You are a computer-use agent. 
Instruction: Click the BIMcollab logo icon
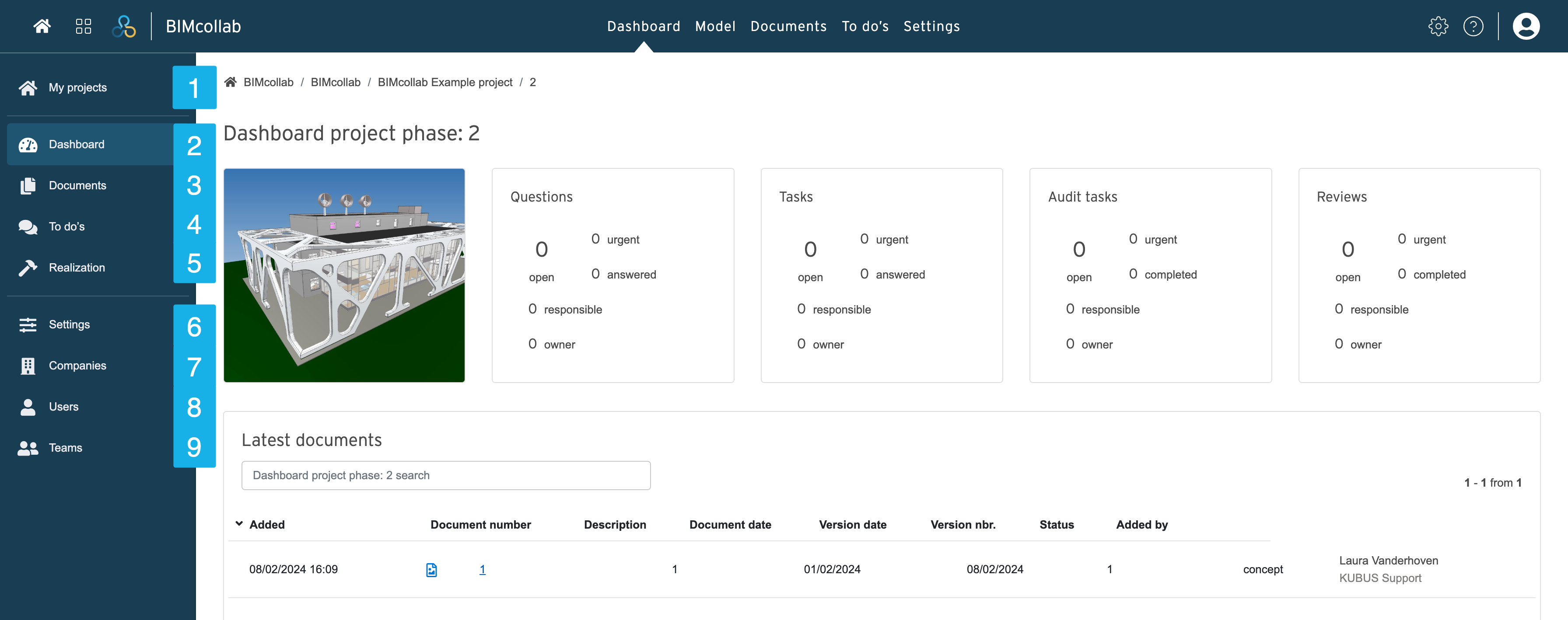[124, 26]
